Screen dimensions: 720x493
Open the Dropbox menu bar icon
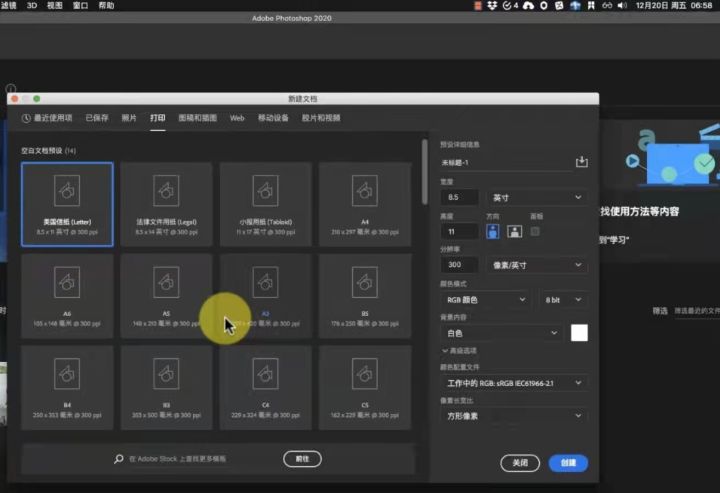(492, 6)
